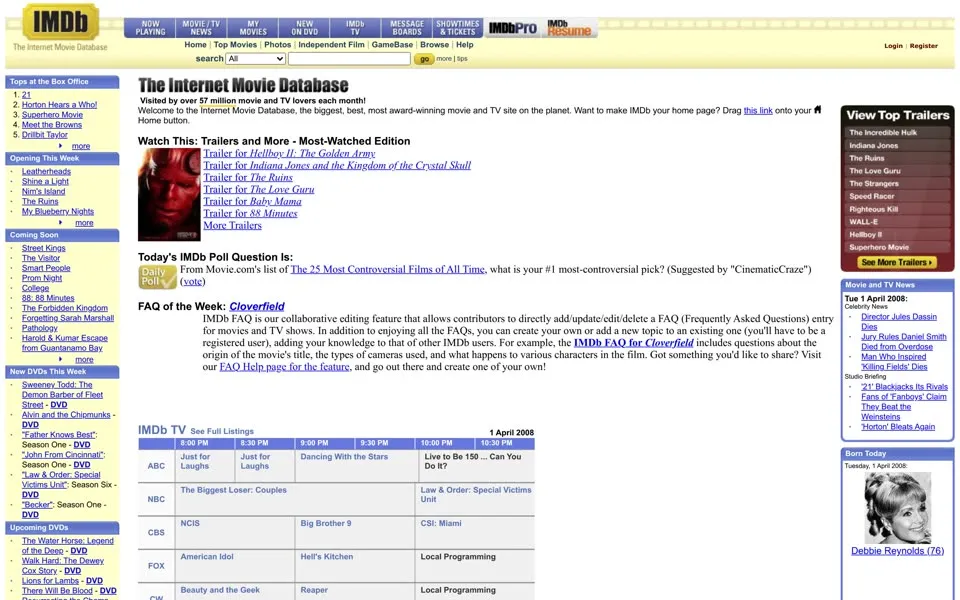Open the More Trailers link
960x600 pixels.
pyautogui.click(x=232, y=225)
